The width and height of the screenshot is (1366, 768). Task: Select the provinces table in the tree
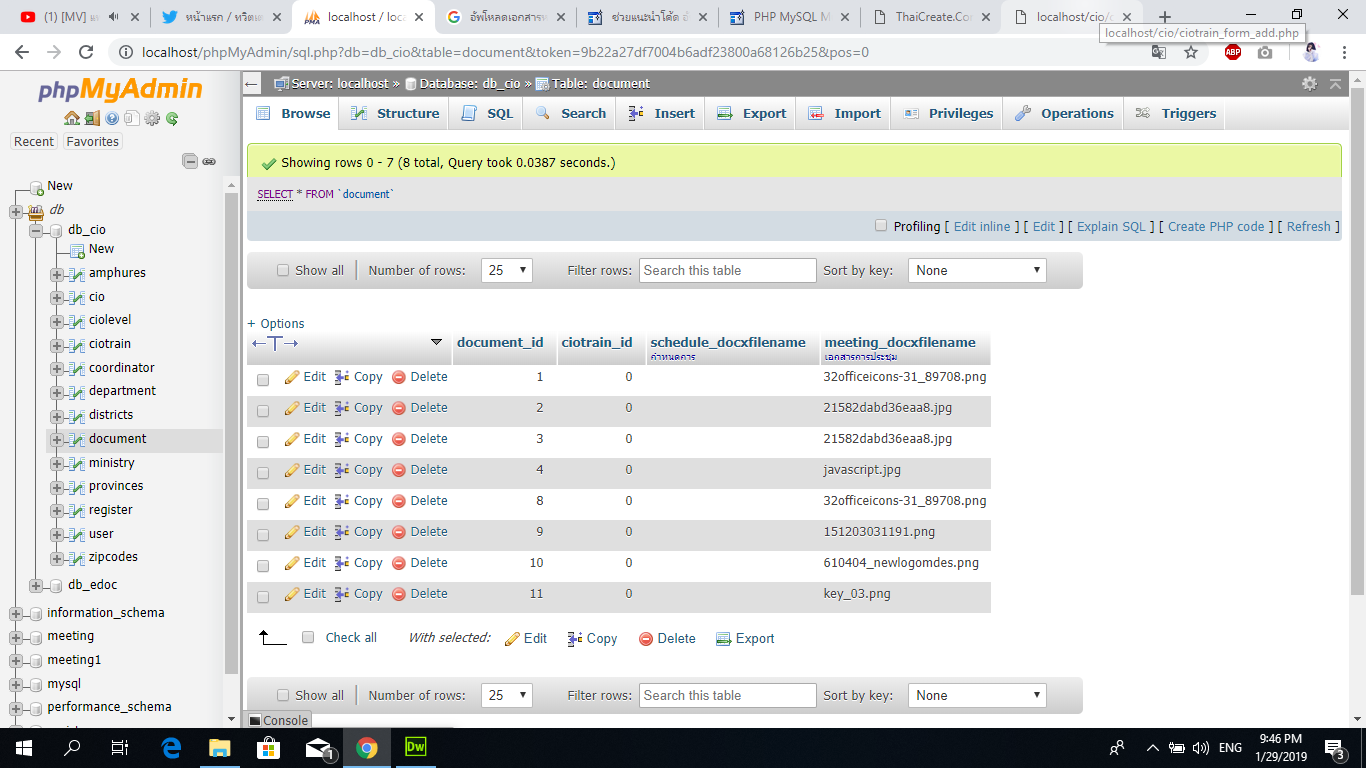point(116,486)
